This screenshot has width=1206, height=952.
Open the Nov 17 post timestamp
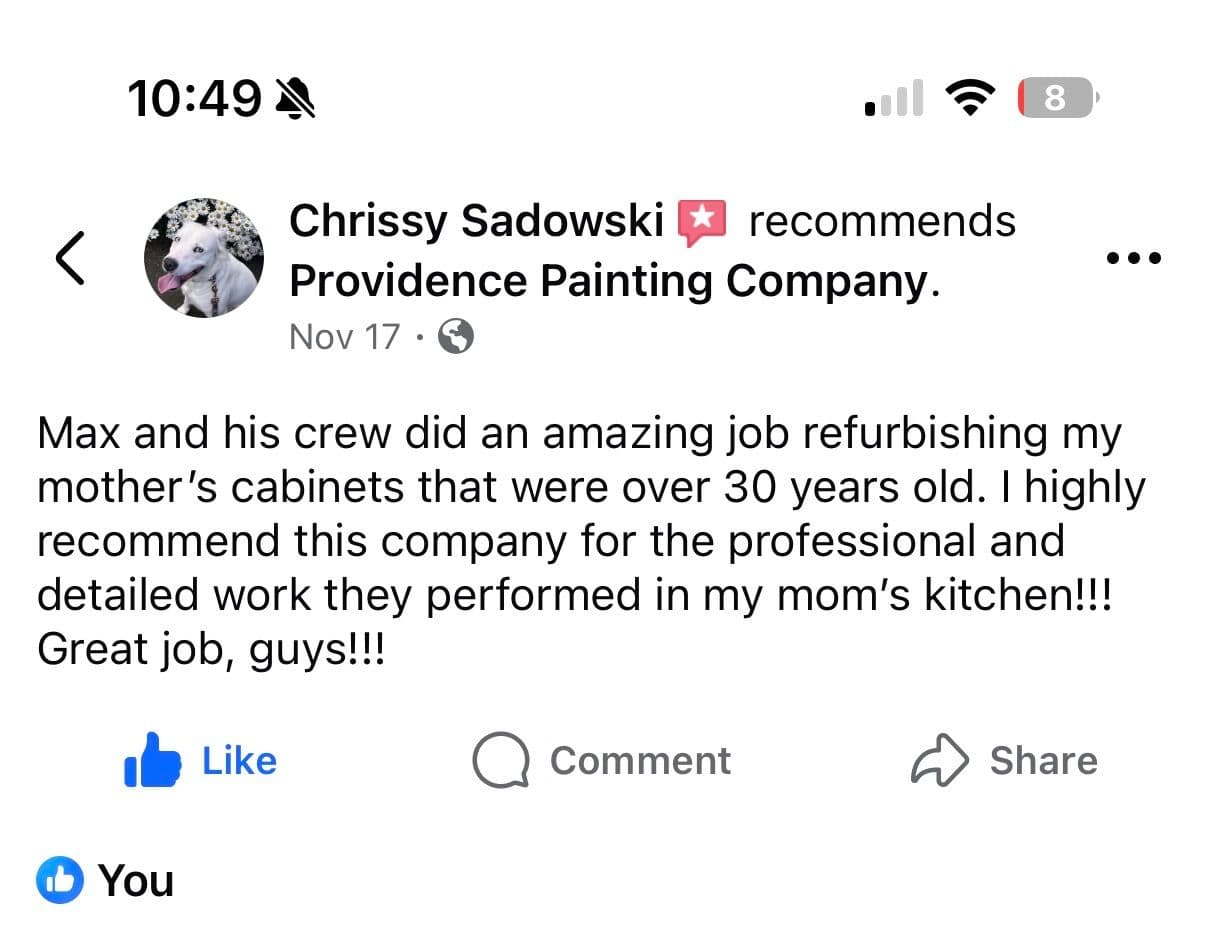click(x=344, y=337)
